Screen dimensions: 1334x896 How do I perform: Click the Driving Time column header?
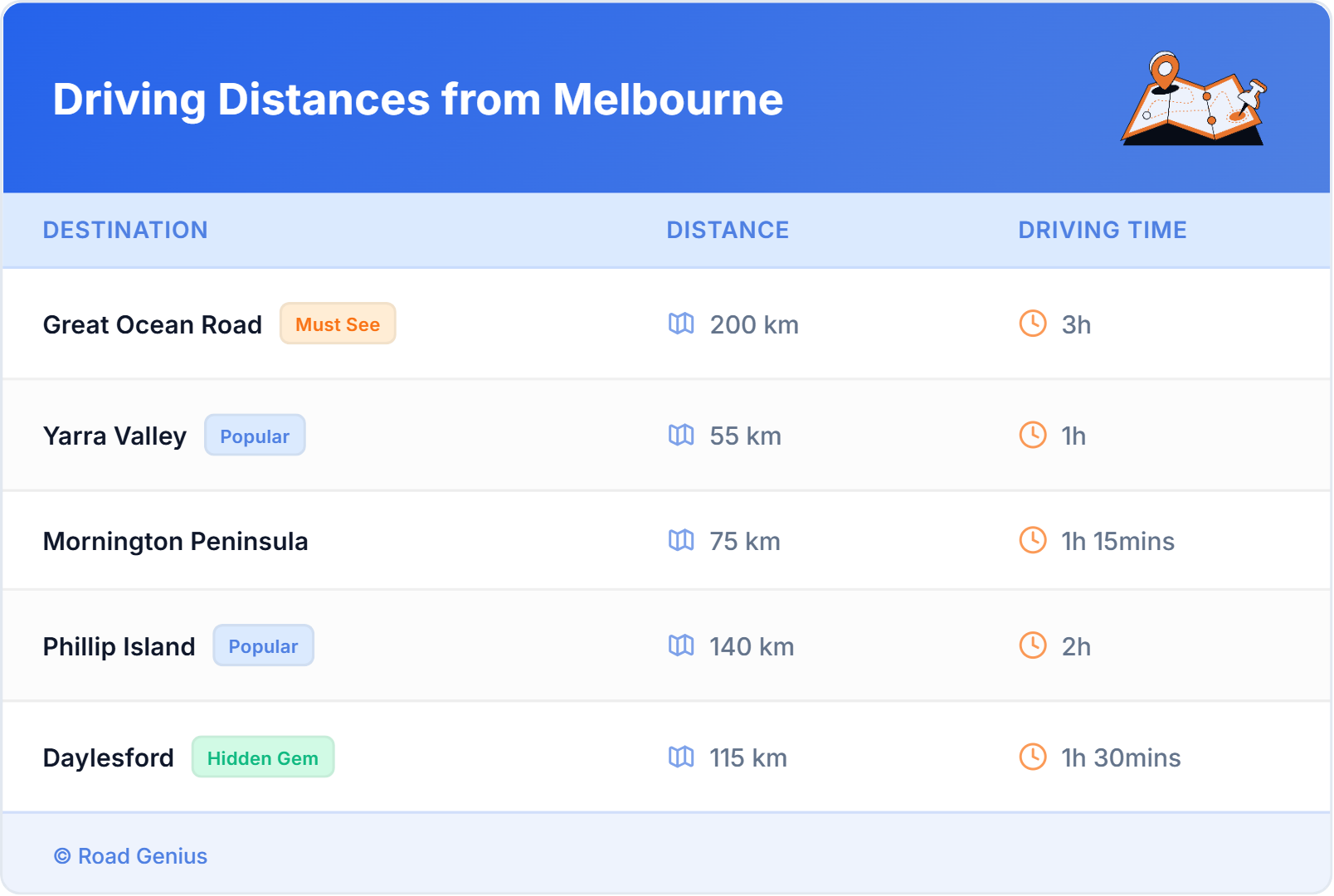1102,230
